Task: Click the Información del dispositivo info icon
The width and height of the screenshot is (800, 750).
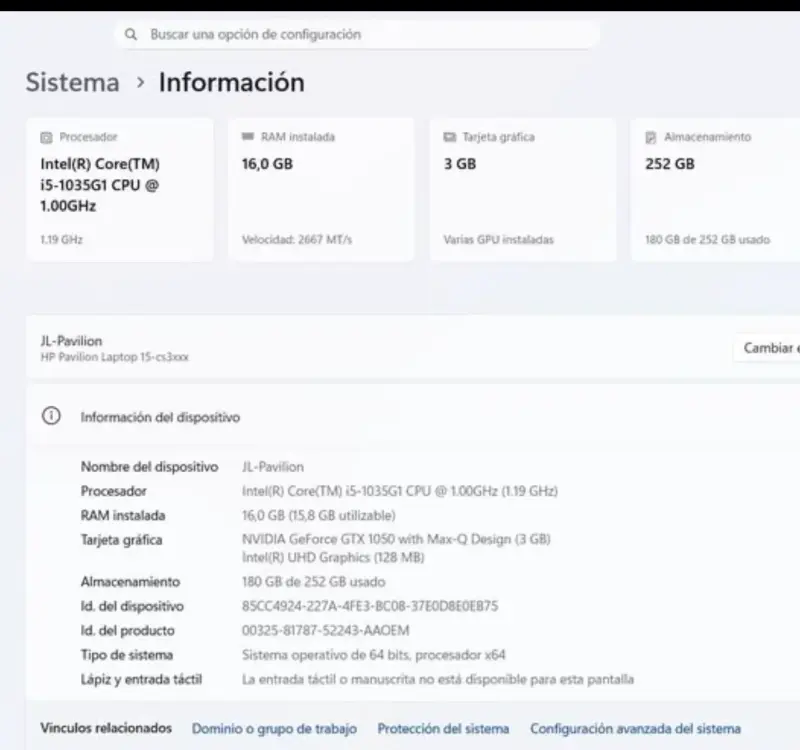Action: point(51,416)
